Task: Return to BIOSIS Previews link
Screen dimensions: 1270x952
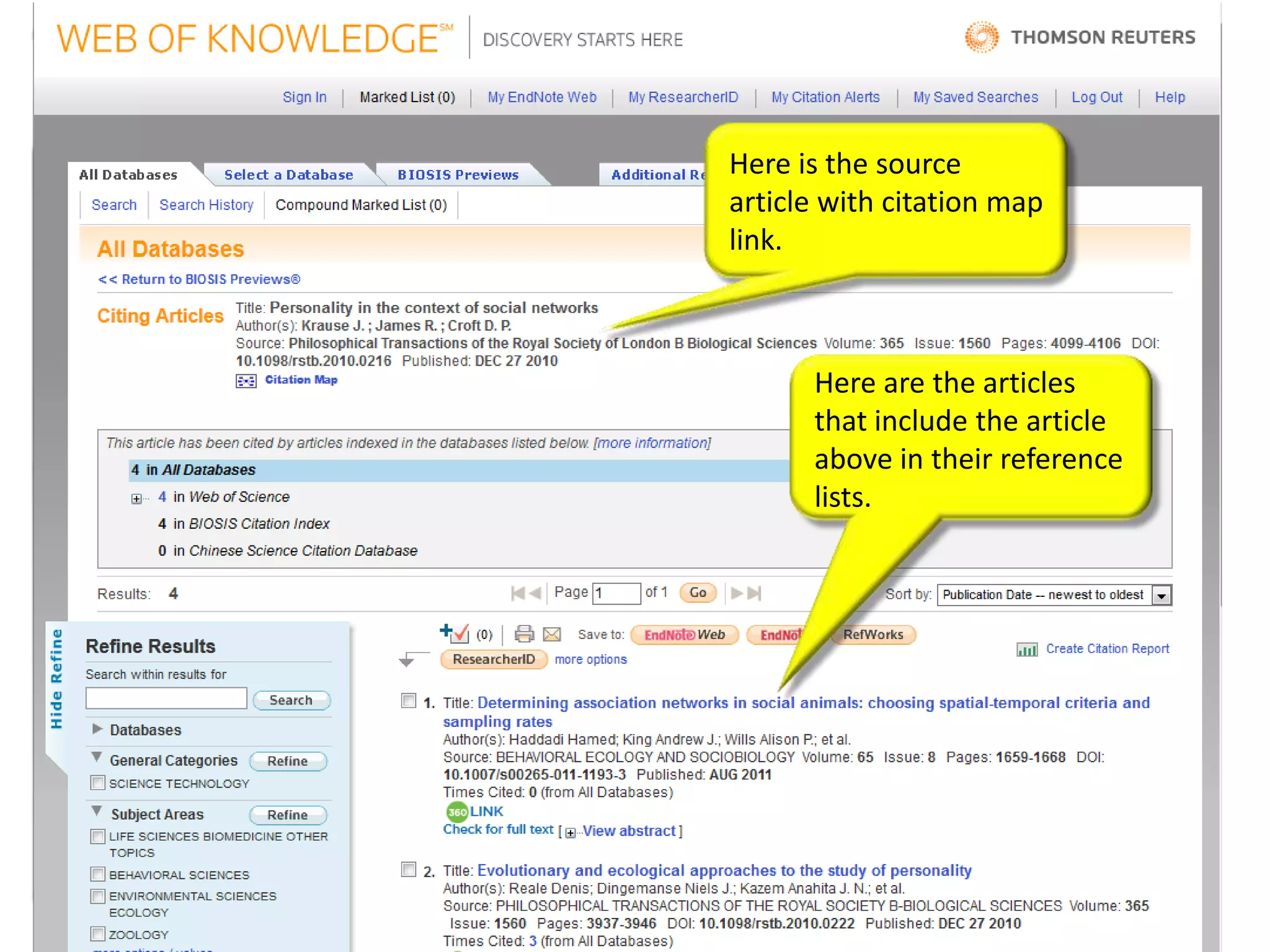Action: click(x=199, y=280)
